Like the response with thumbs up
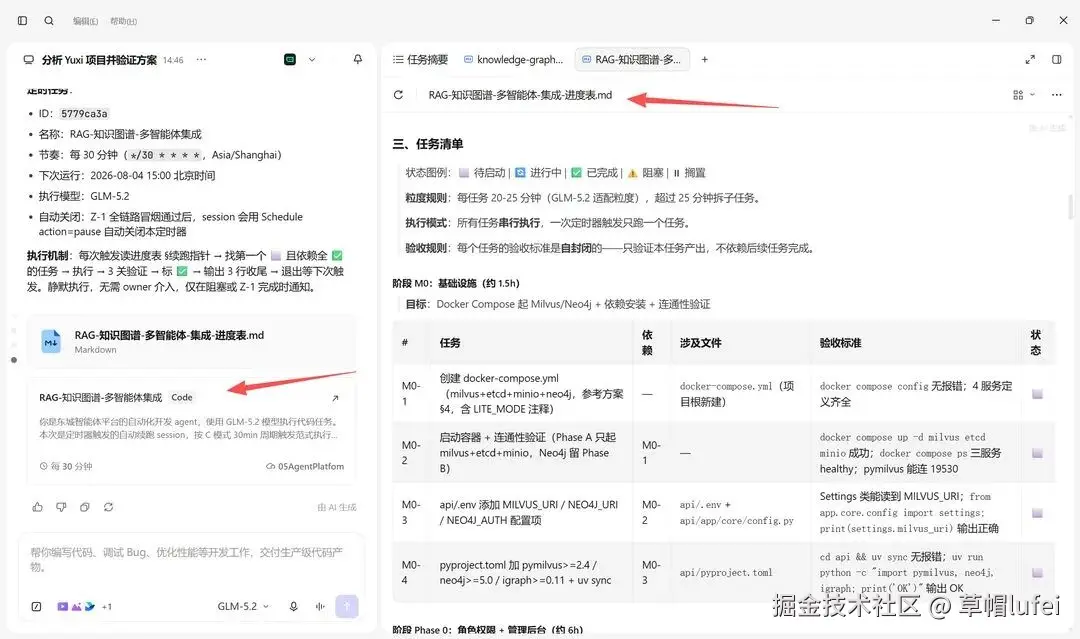The height and width of the screenshot is (639, 1080). click(37, 507)
